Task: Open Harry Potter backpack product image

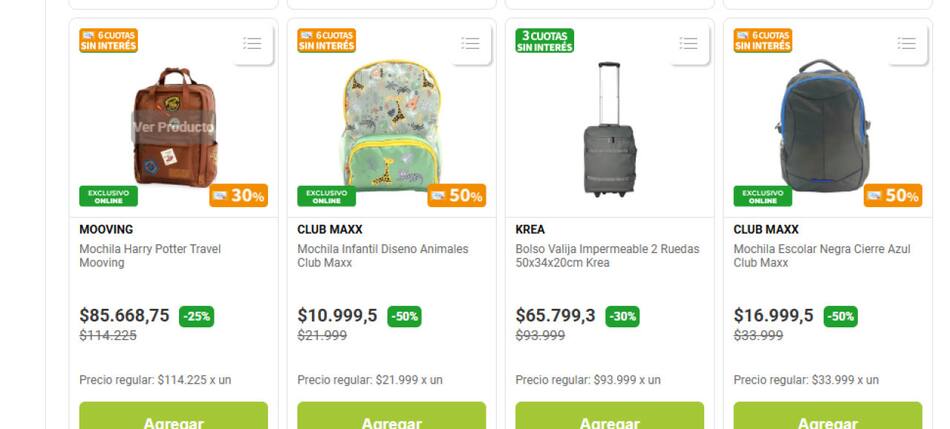Action: pyautogui.click(x=173, y=125)
